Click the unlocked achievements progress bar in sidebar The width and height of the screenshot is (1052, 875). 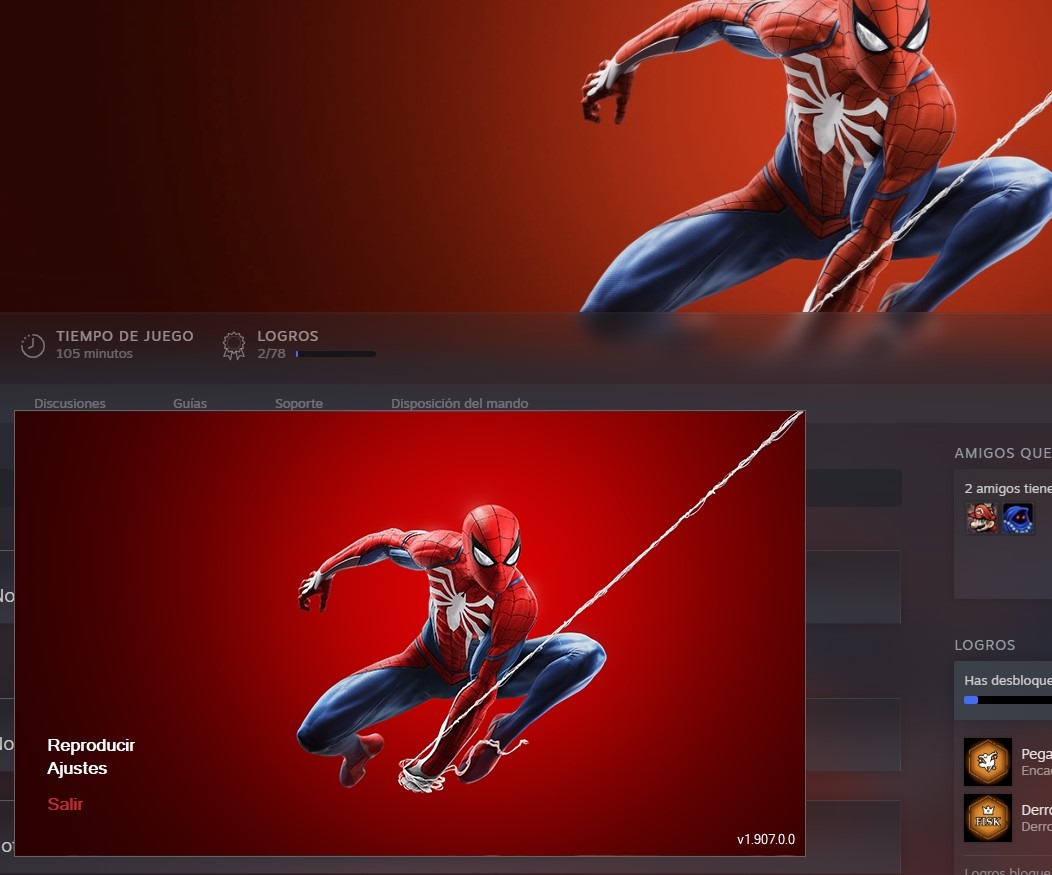coord(1008,700)
